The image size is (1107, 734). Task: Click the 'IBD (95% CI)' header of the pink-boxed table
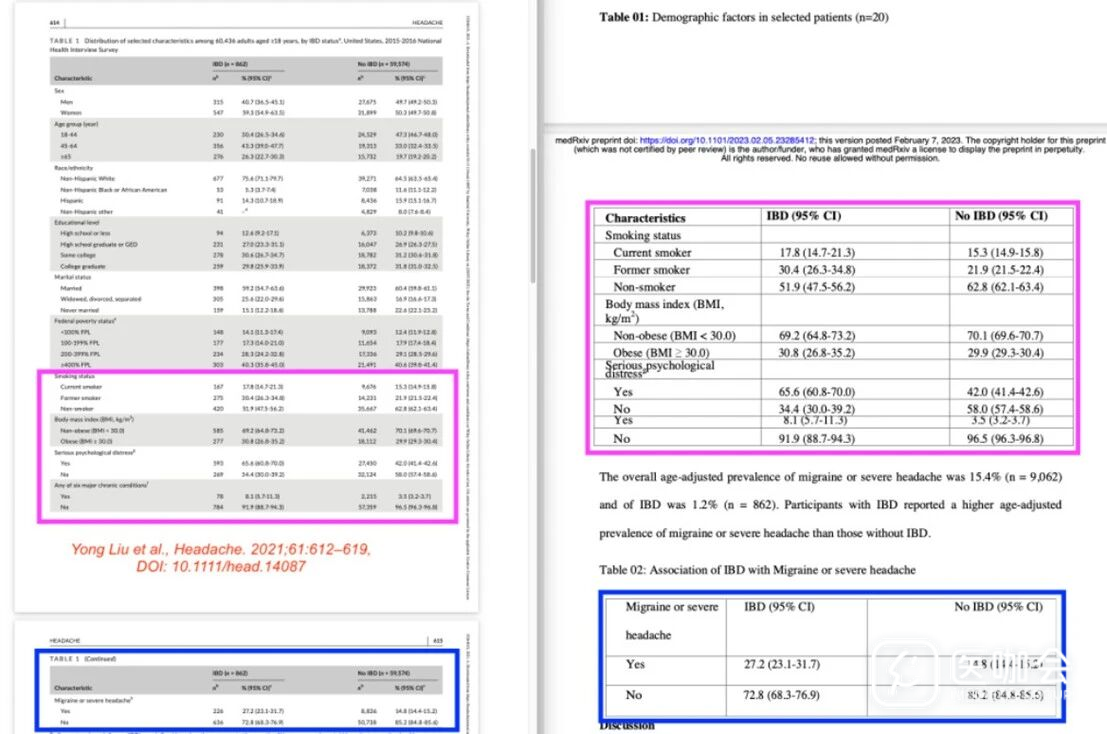tap(802, 216)
